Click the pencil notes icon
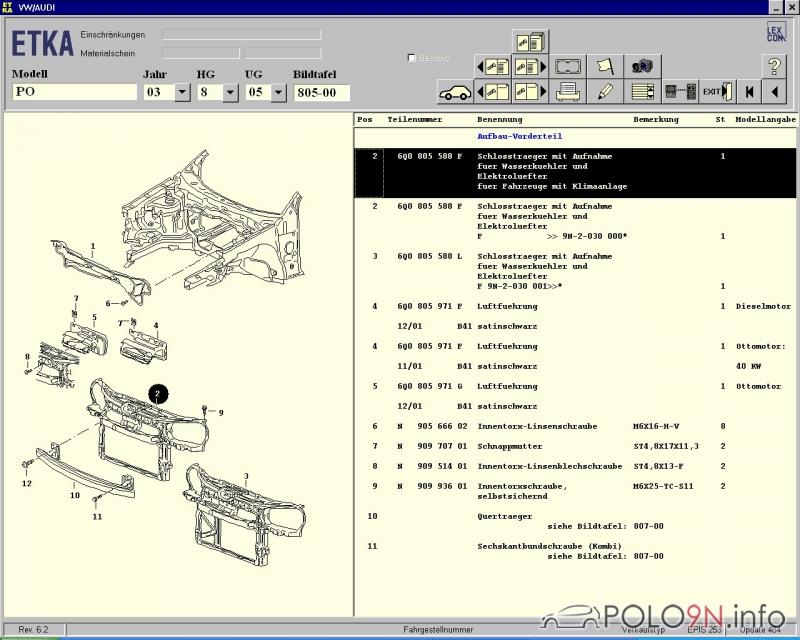 (605, 92)
